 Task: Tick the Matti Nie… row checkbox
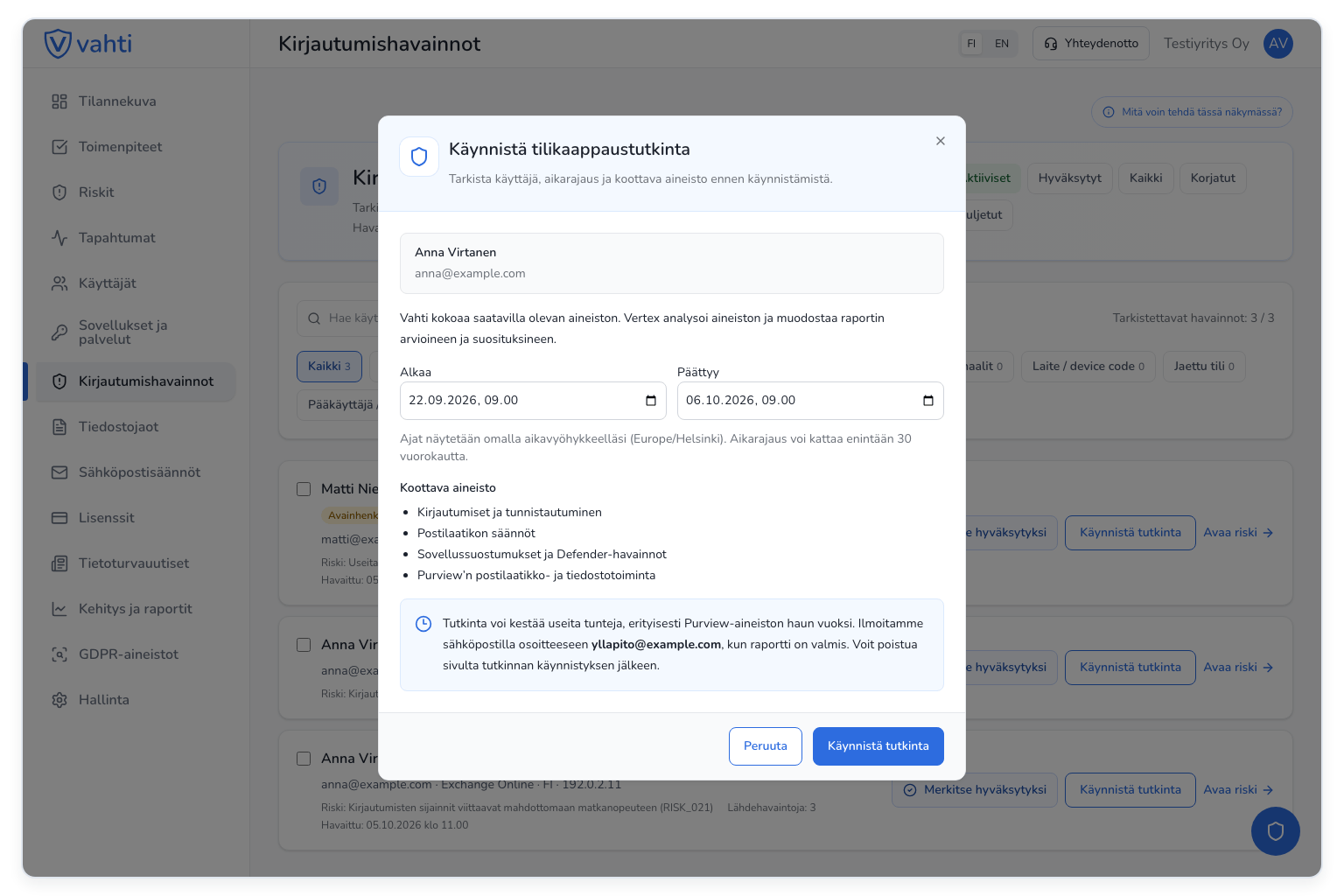click(304, 489)
